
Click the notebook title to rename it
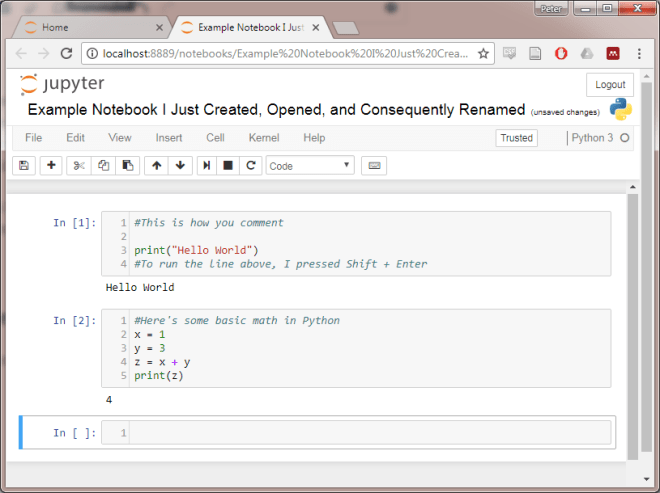[x=276, y=109]
